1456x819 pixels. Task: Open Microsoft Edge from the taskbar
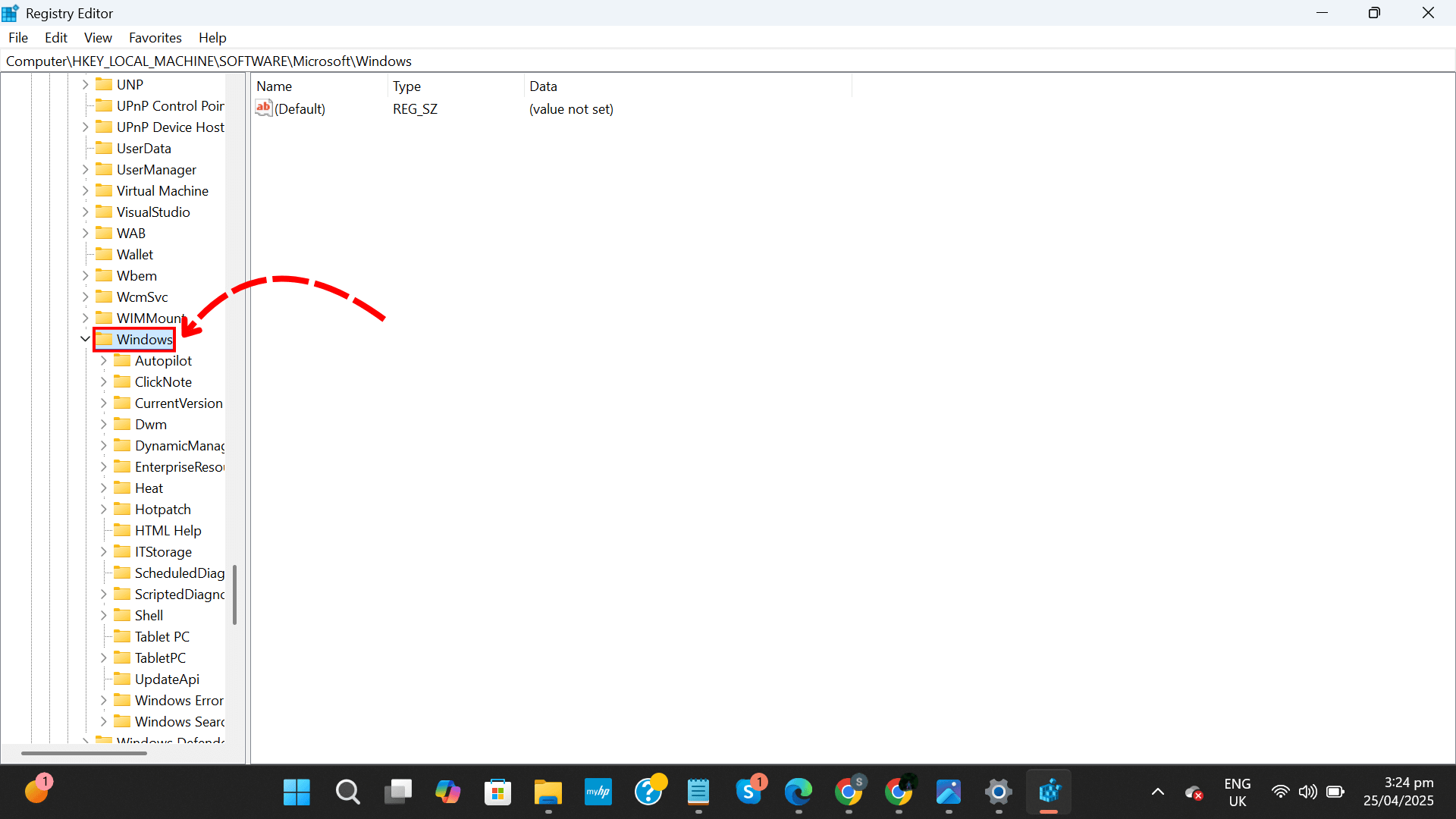(x=799, y=791)
